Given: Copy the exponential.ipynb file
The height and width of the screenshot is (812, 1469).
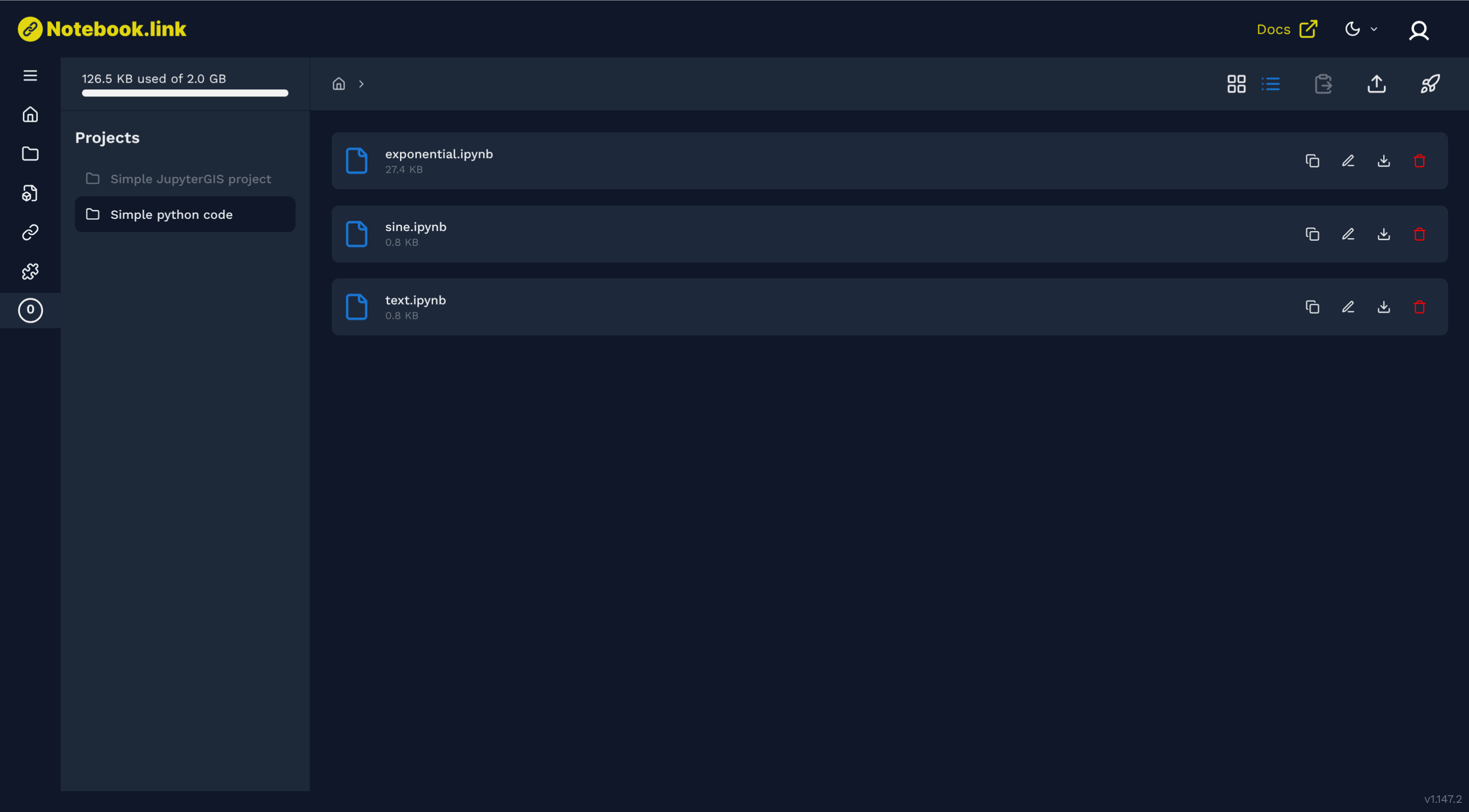Looking at the screenshot, I should coord(1312,161).
